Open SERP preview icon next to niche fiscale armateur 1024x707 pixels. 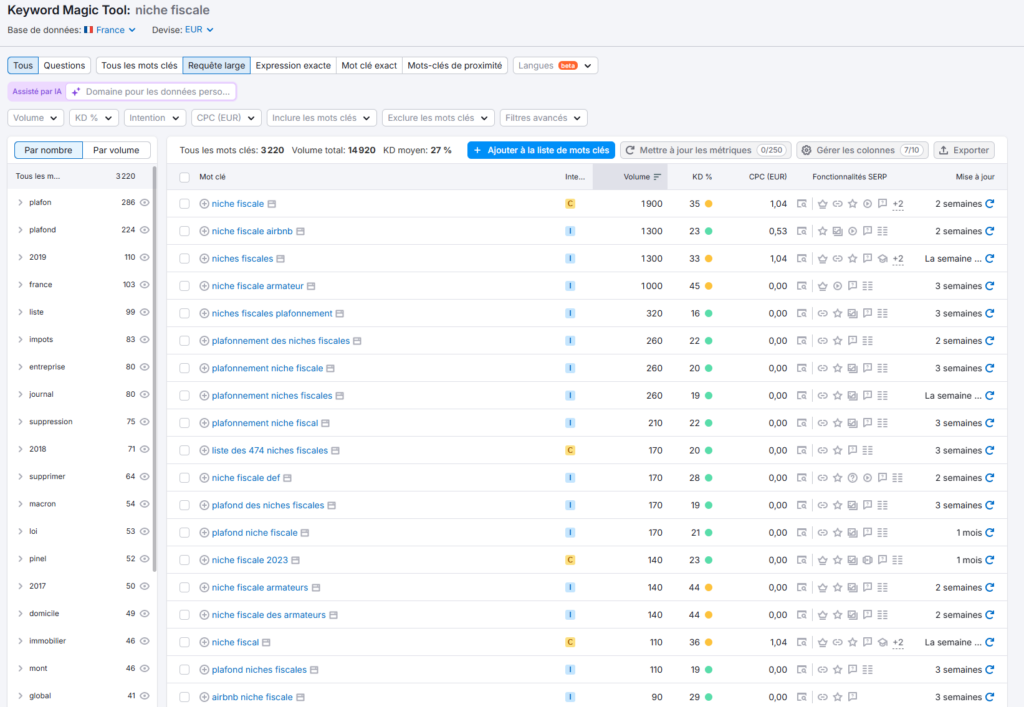coord(313,286)
